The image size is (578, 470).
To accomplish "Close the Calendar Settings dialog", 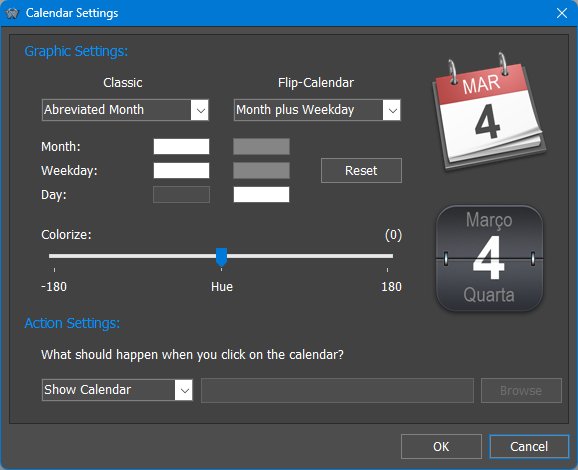I will click(x=562, y=13).
